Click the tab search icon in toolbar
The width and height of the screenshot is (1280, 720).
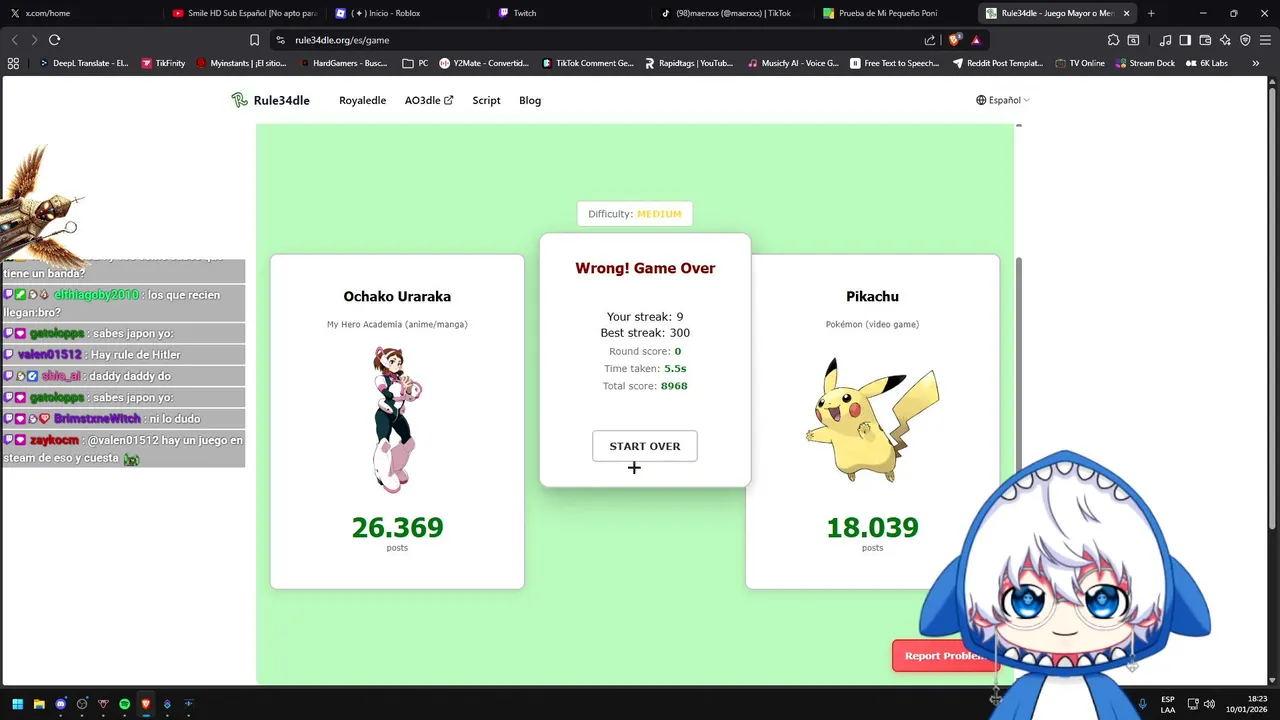[x=1133, y=40]
